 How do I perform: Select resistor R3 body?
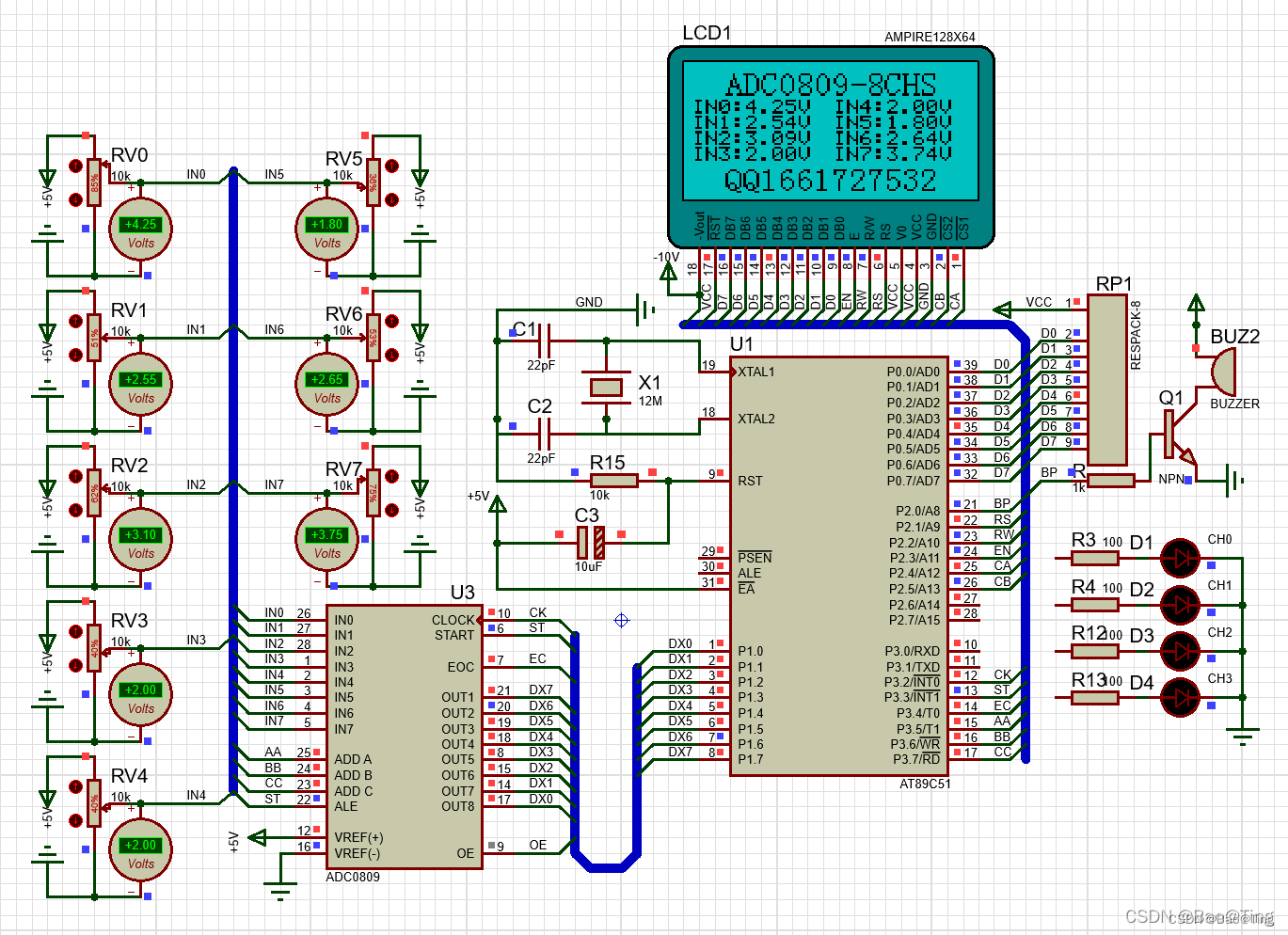point(1095,558)
